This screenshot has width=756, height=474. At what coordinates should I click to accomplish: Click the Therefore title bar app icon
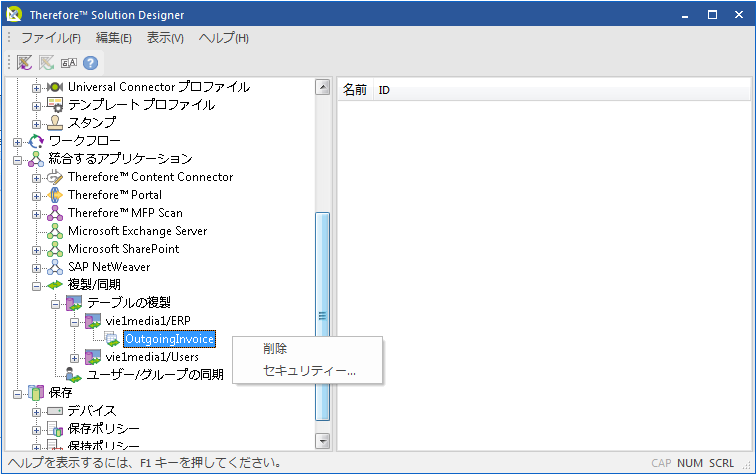14,14
